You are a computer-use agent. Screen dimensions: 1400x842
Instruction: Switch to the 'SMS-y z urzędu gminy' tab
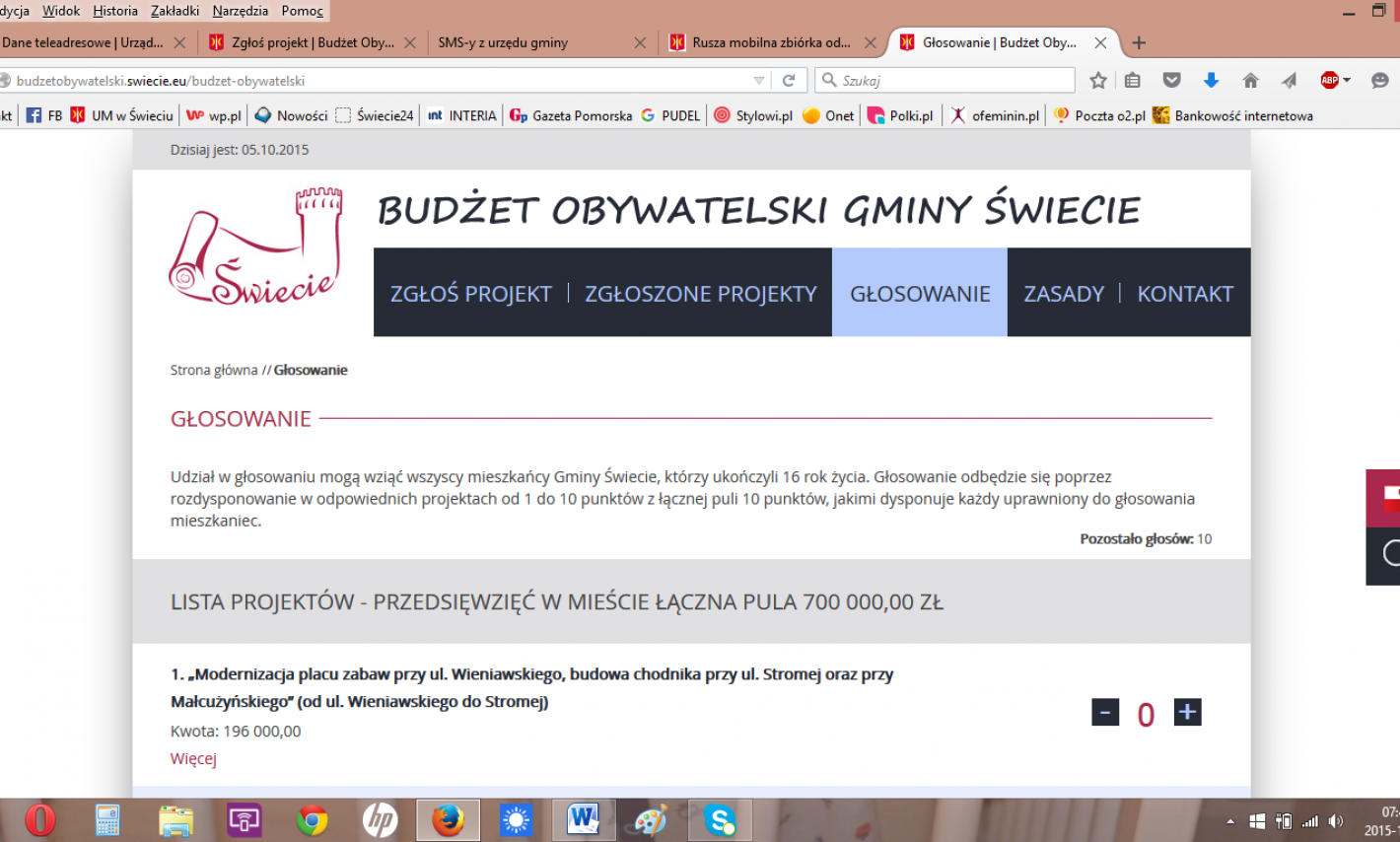(x=540, y=42)
